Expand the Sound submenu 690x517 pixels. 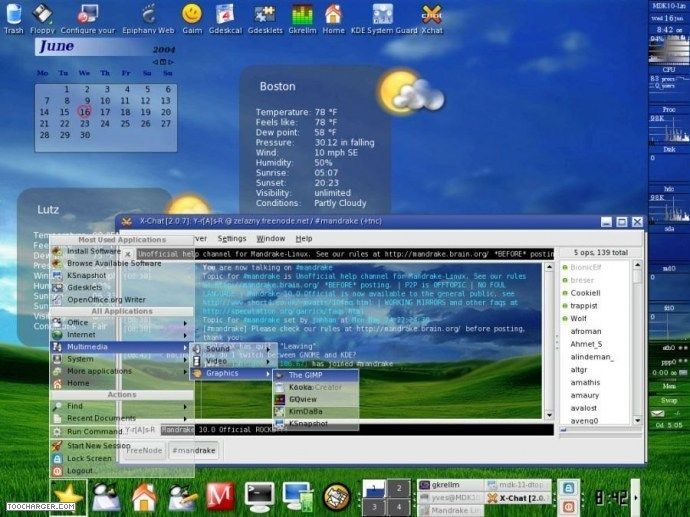(x=232, y=349)
